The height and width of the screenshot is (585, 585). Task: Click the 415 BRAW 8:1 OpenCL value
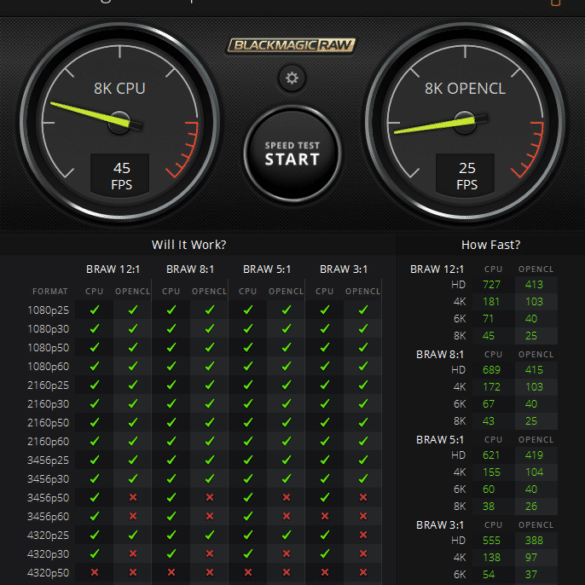[x=534, y=370]
